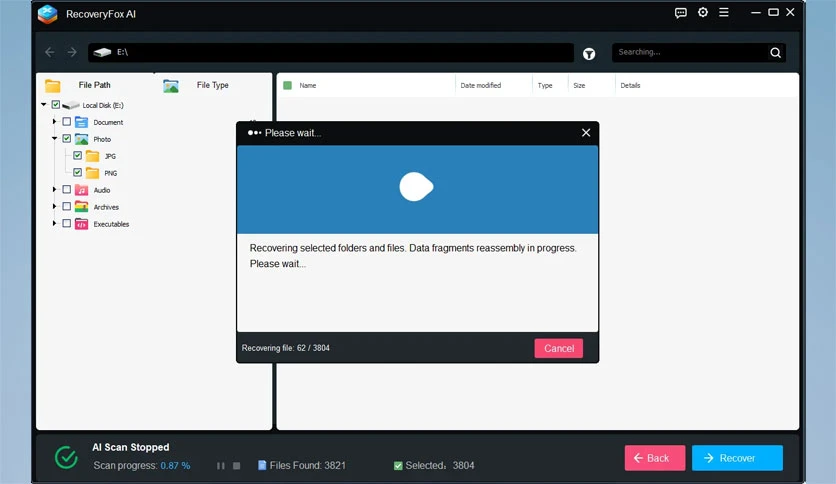Toggle the Selected checkbox in status bar
The image size is (836, 484).
coord(398,466)
